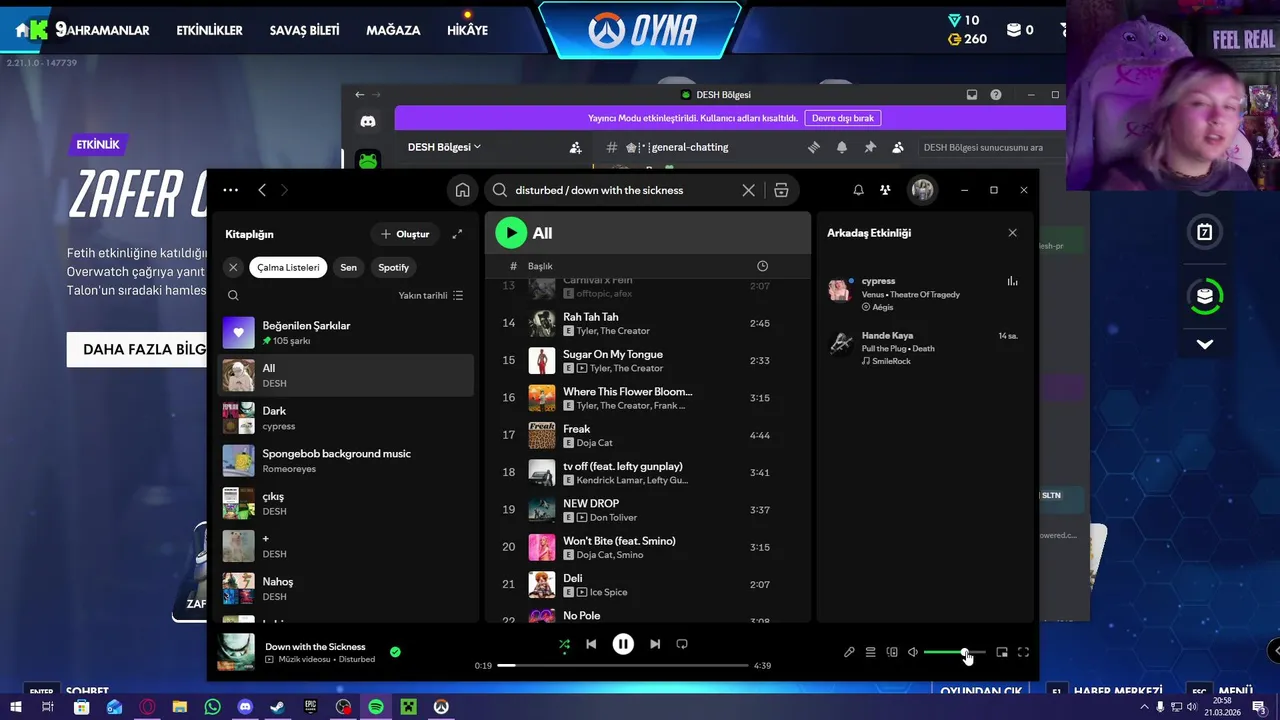
Task: Click the Spotify search input field
Action: [x=625, y=190]
